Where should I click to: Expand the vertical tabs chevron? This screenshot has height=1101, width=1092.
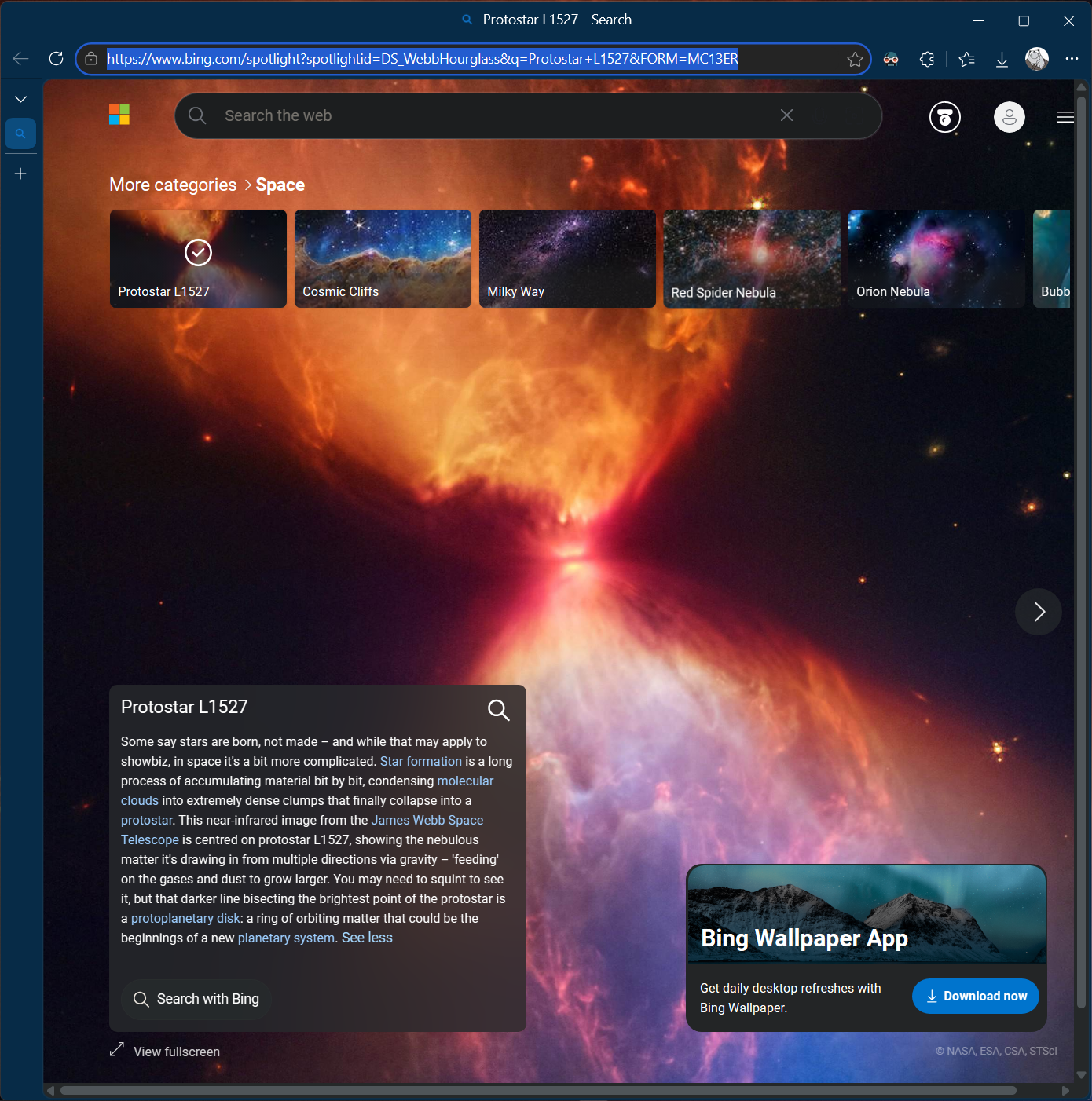[x=21, y=99]
